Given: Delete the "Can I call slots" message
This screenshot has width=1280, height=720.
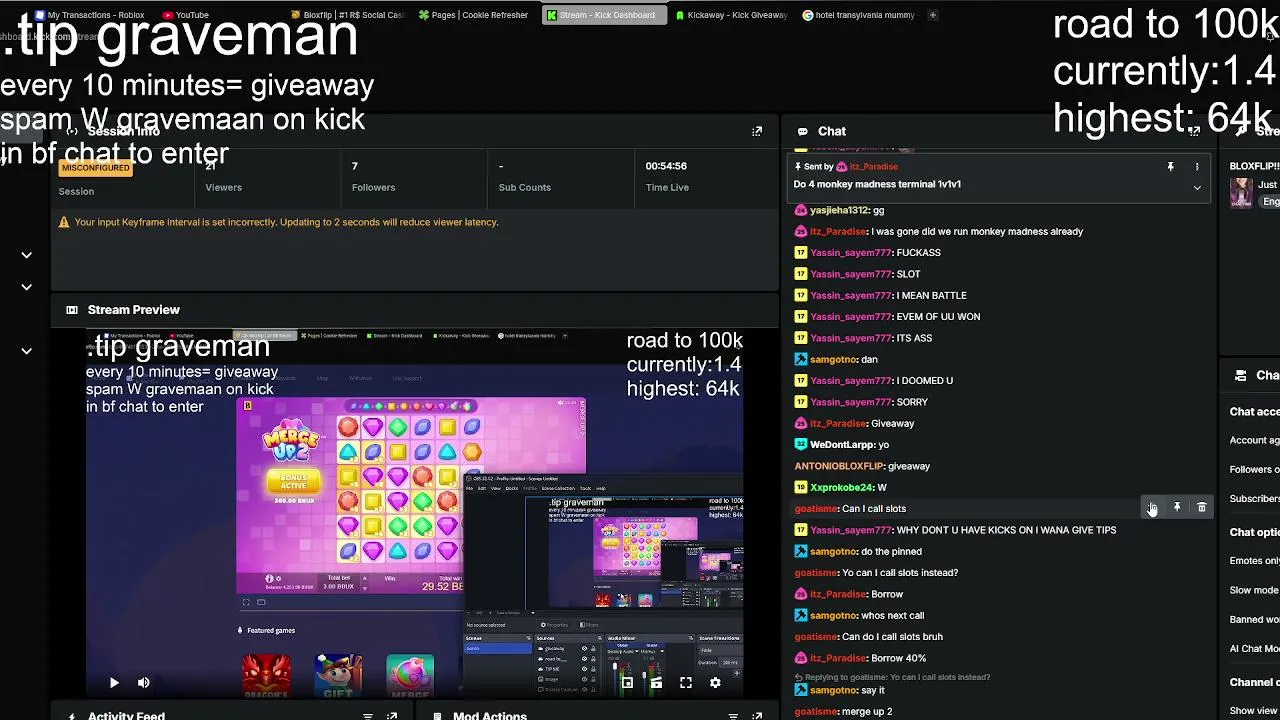Looking at the screenshot, I should point(1202,508).
